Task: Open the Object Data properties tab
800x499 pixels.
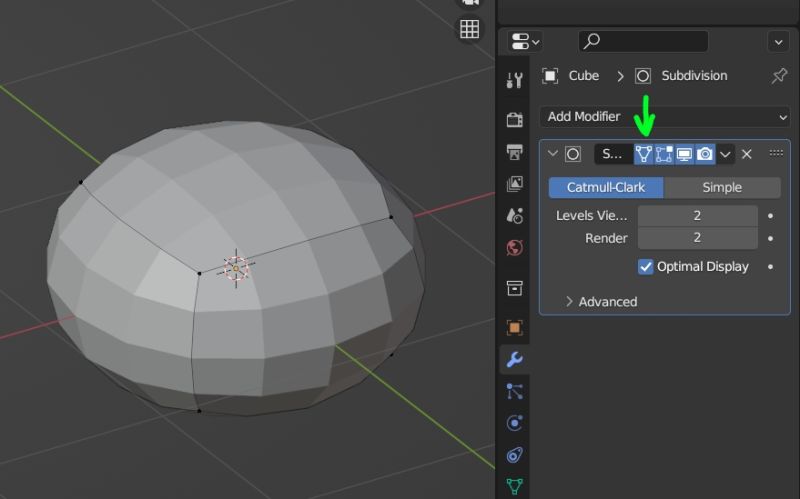Action: pyautogui.click(x=514, y=485)
